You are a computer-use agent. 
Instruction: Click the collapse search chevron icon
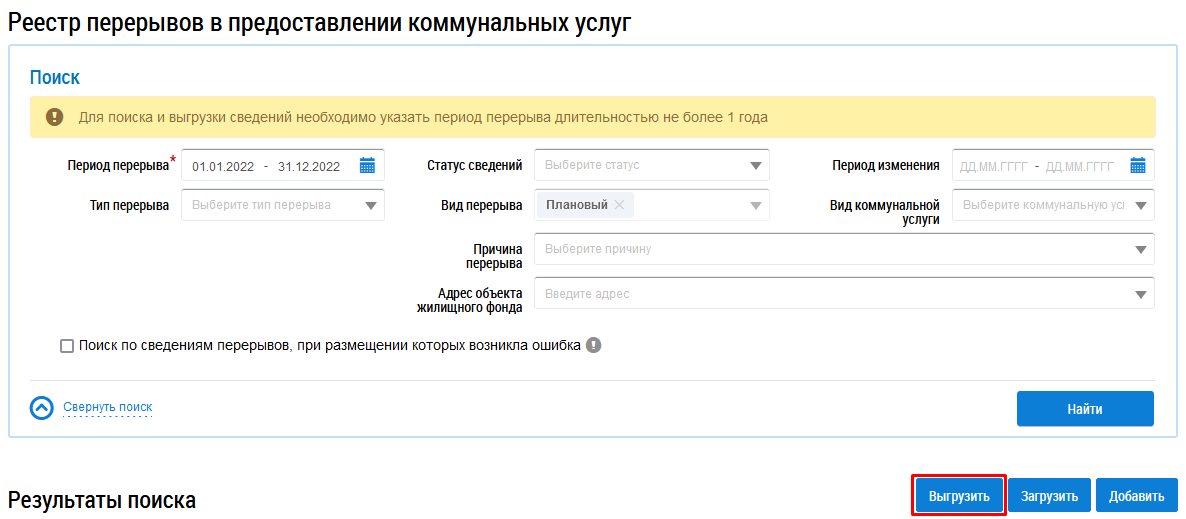(41, 408)
